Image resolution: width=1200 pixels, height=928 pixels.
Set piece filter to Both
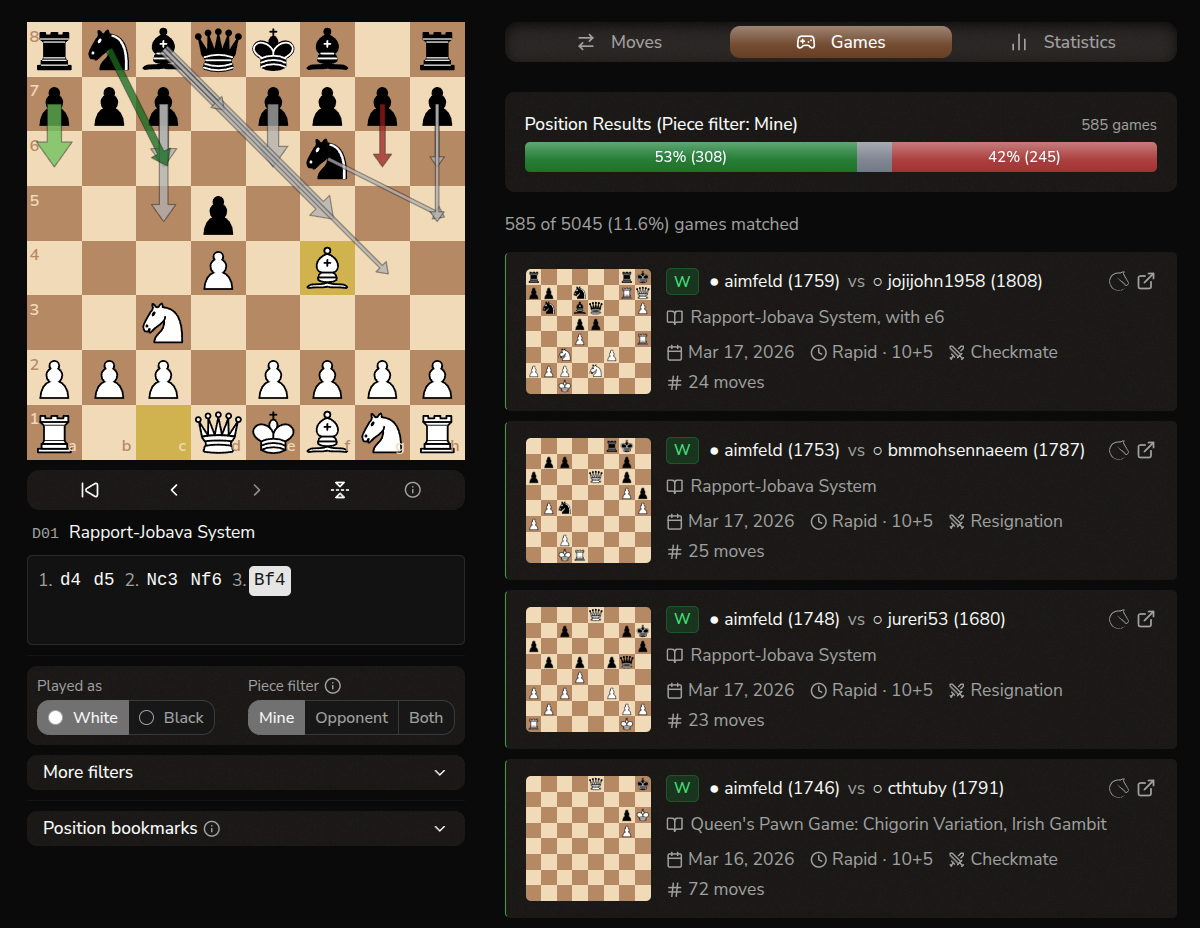[426, 717]
